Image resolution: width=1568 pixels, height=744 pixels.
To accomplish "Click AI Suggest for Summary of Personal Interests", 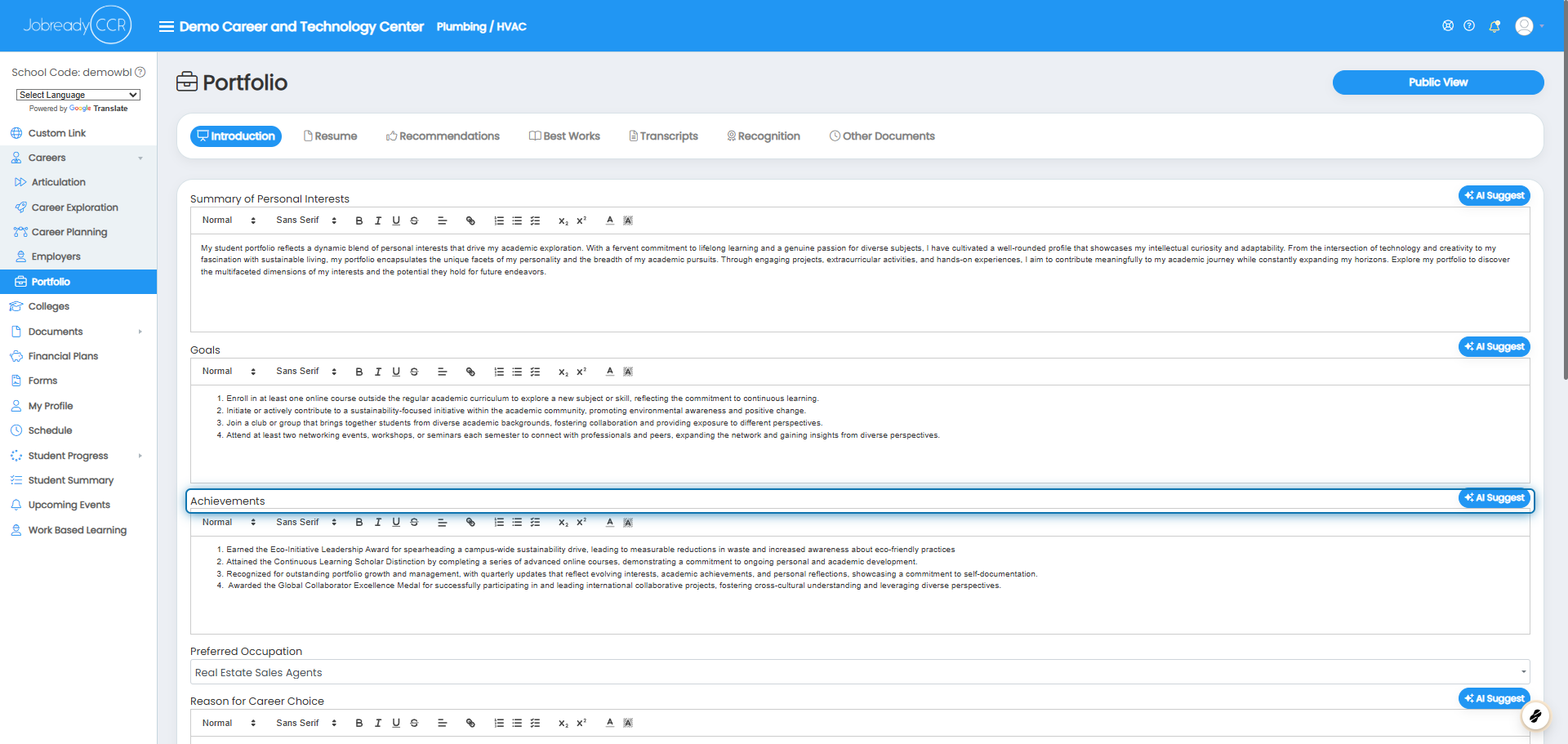I will (x=1494, y=196).
